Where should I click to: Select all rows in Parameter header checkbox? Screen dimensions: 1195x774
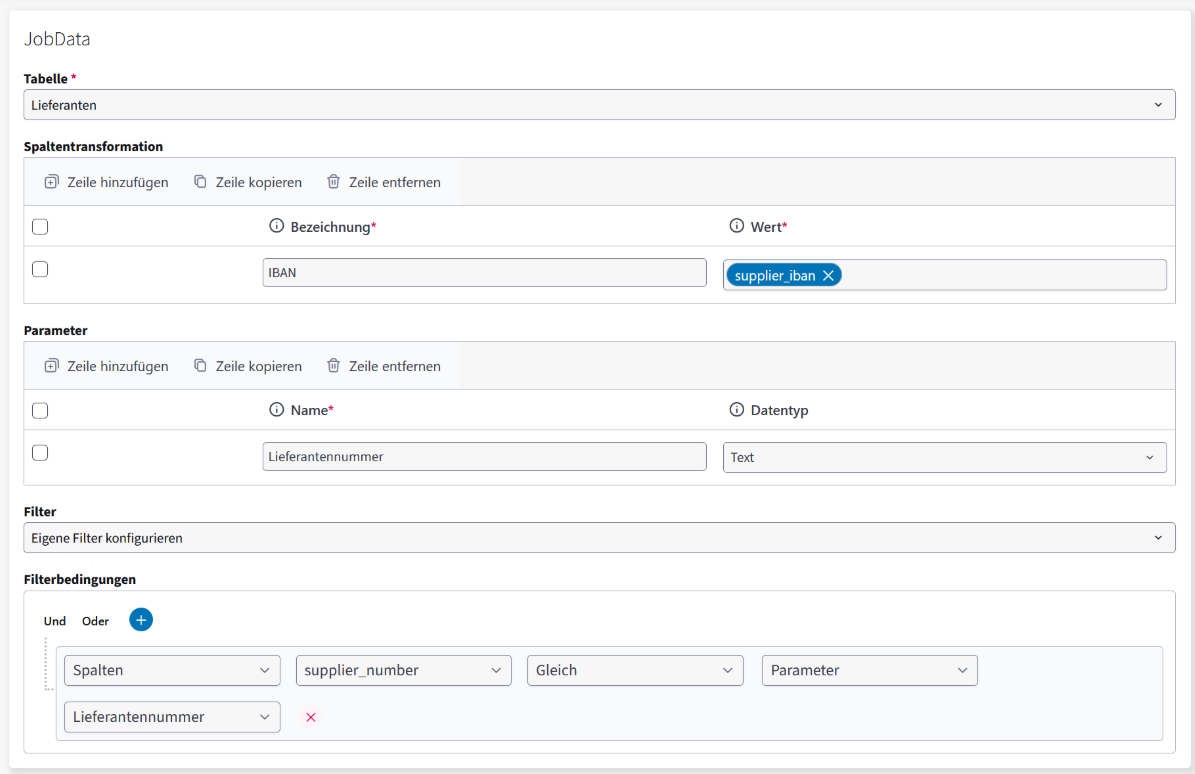coord(40,411)
